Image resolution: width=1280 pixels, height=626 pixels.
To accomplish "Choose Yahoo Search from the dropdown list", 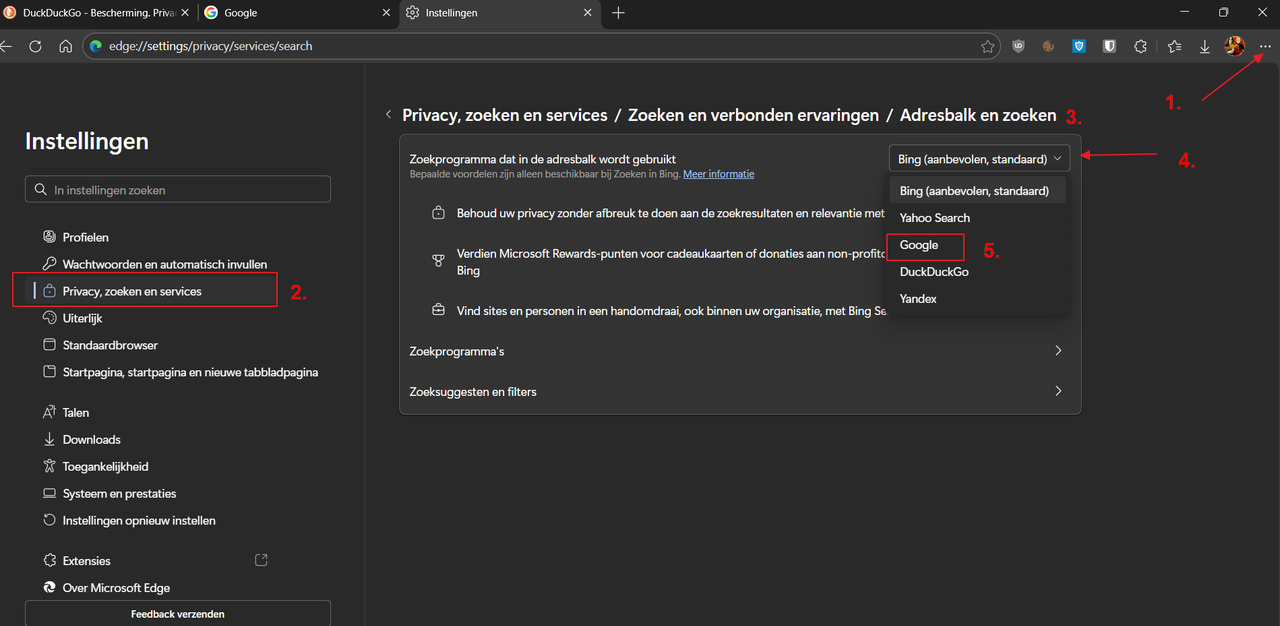I will (x=977, y=217).
